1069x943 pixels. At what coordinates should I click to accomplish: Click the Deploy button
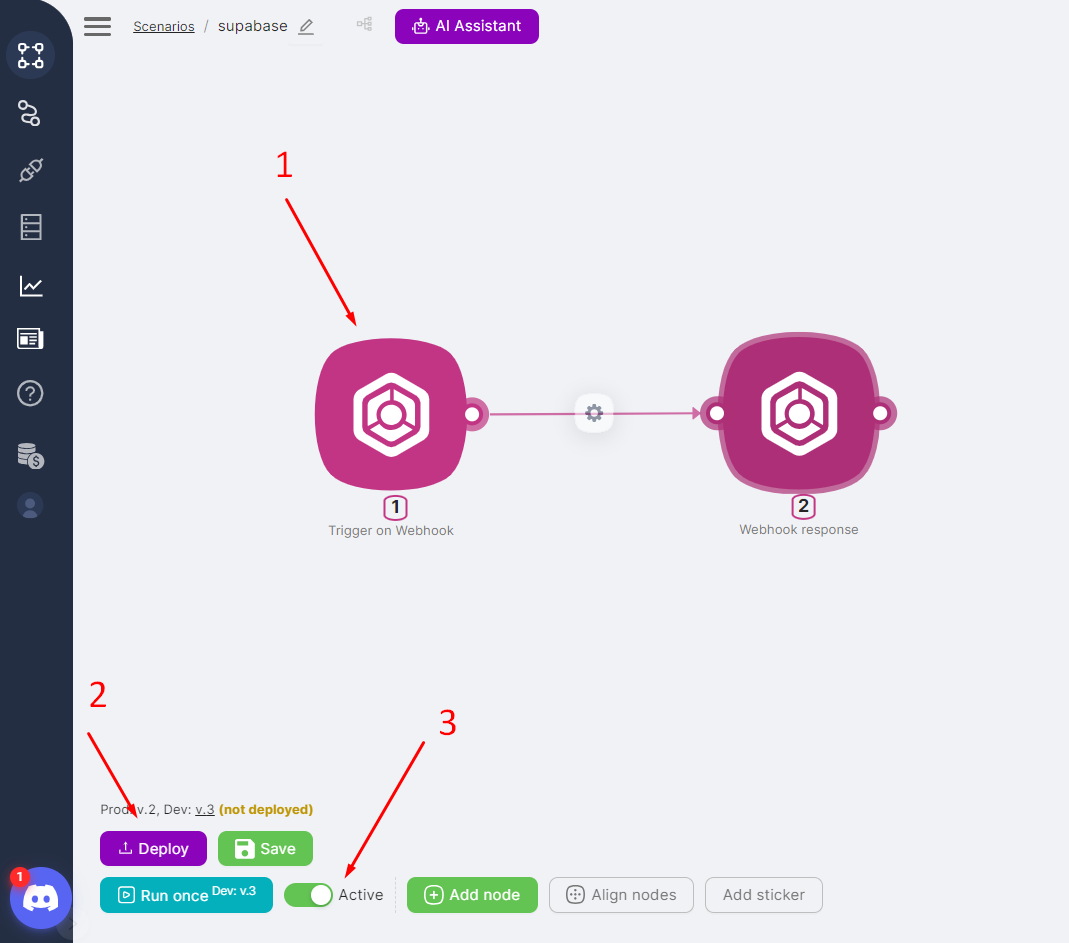click(153, 848)
